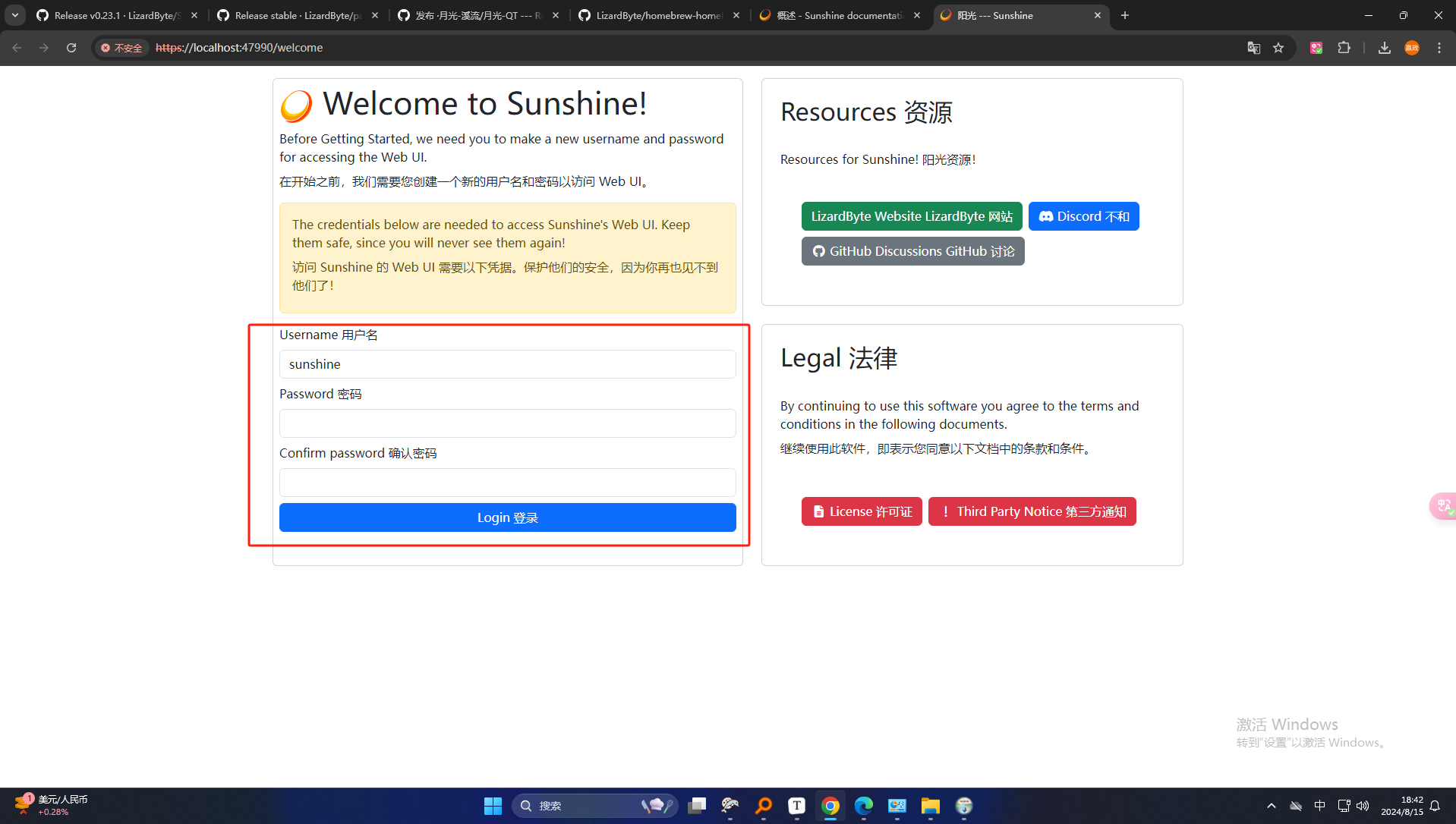Open the pink translation extension icon
The width and height of the screenshot is (1456, 824).
pos(1316,48)
